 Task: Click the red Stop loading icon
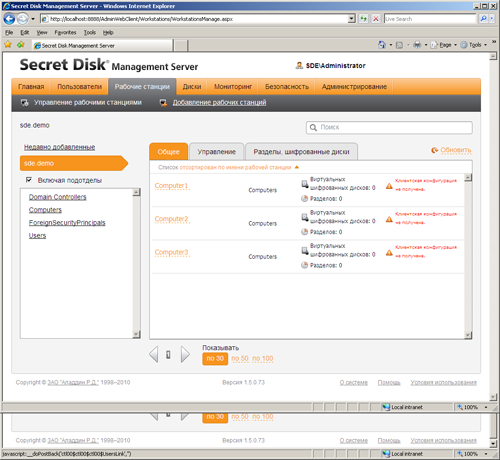tap(376, 19)
